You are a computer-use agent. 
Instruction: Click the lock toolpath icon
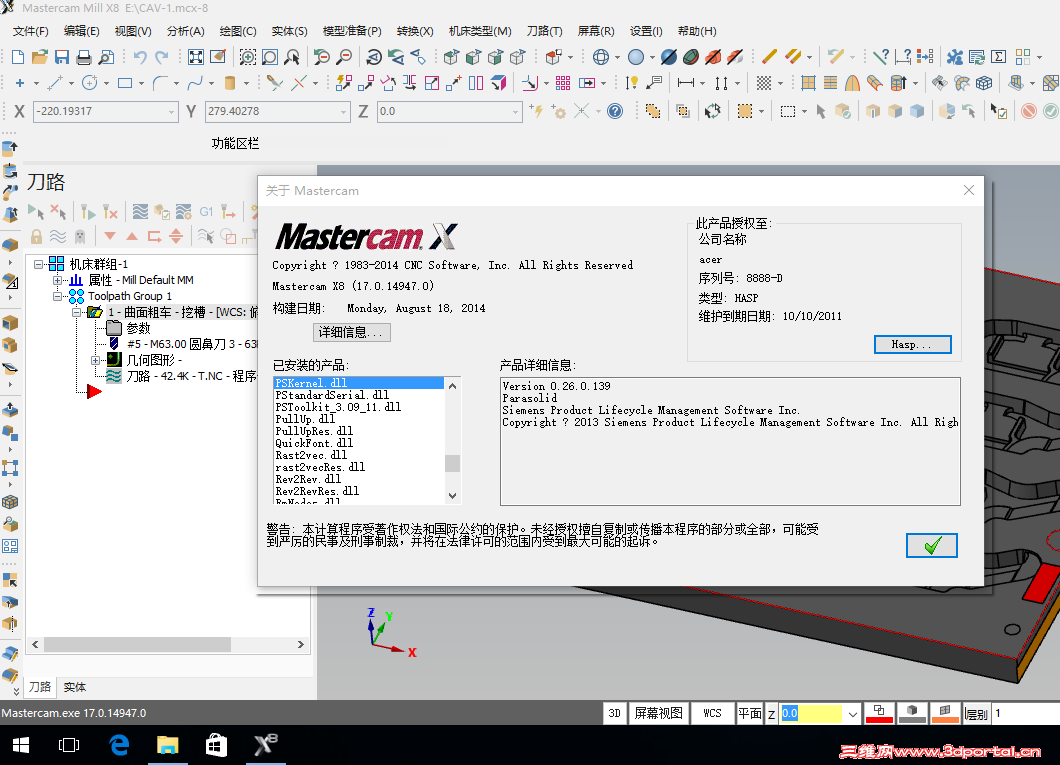click(37, 237)
